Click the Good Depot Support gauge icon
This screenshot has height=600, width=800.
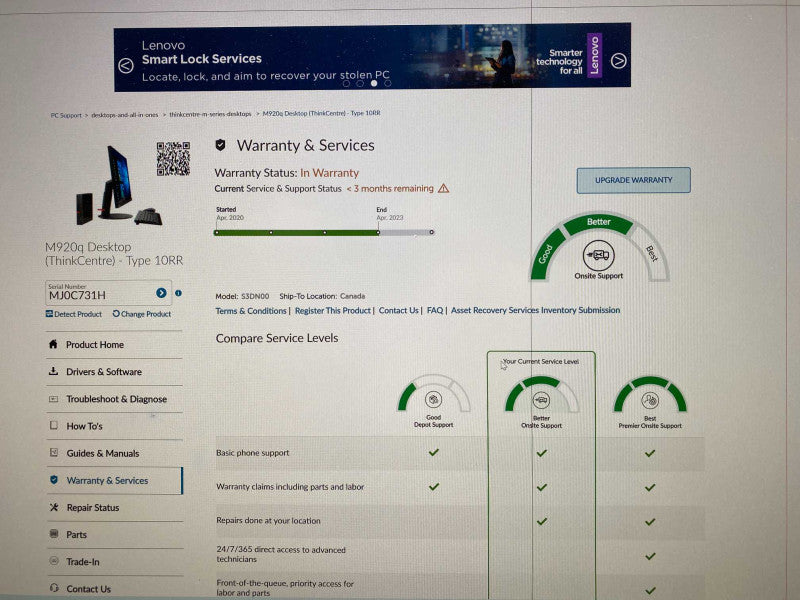point(434,399)
